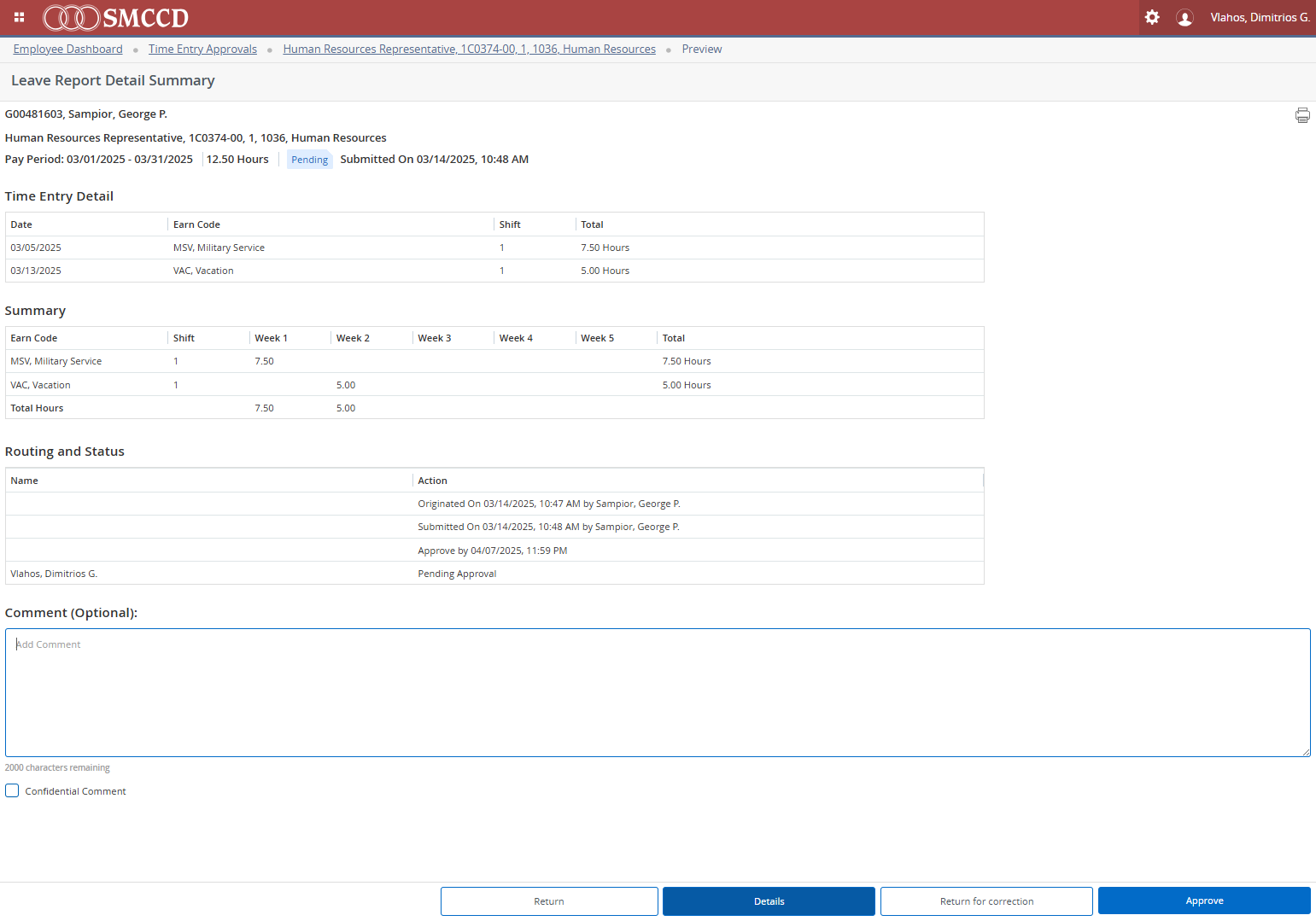1316x921 pixels.
Task: Click the Week 1 column header
Action: pos(271,338)
